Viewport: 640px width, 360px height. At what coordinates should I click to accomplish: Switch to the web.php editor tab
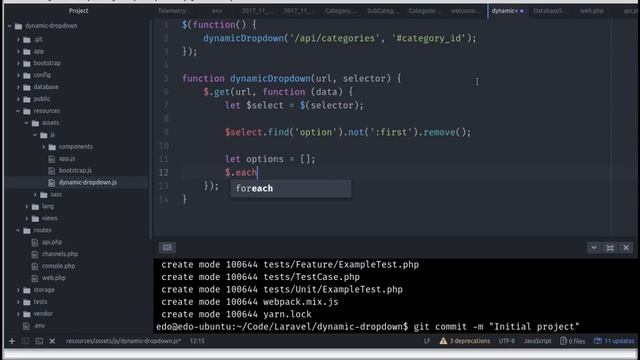pos(592,11)
